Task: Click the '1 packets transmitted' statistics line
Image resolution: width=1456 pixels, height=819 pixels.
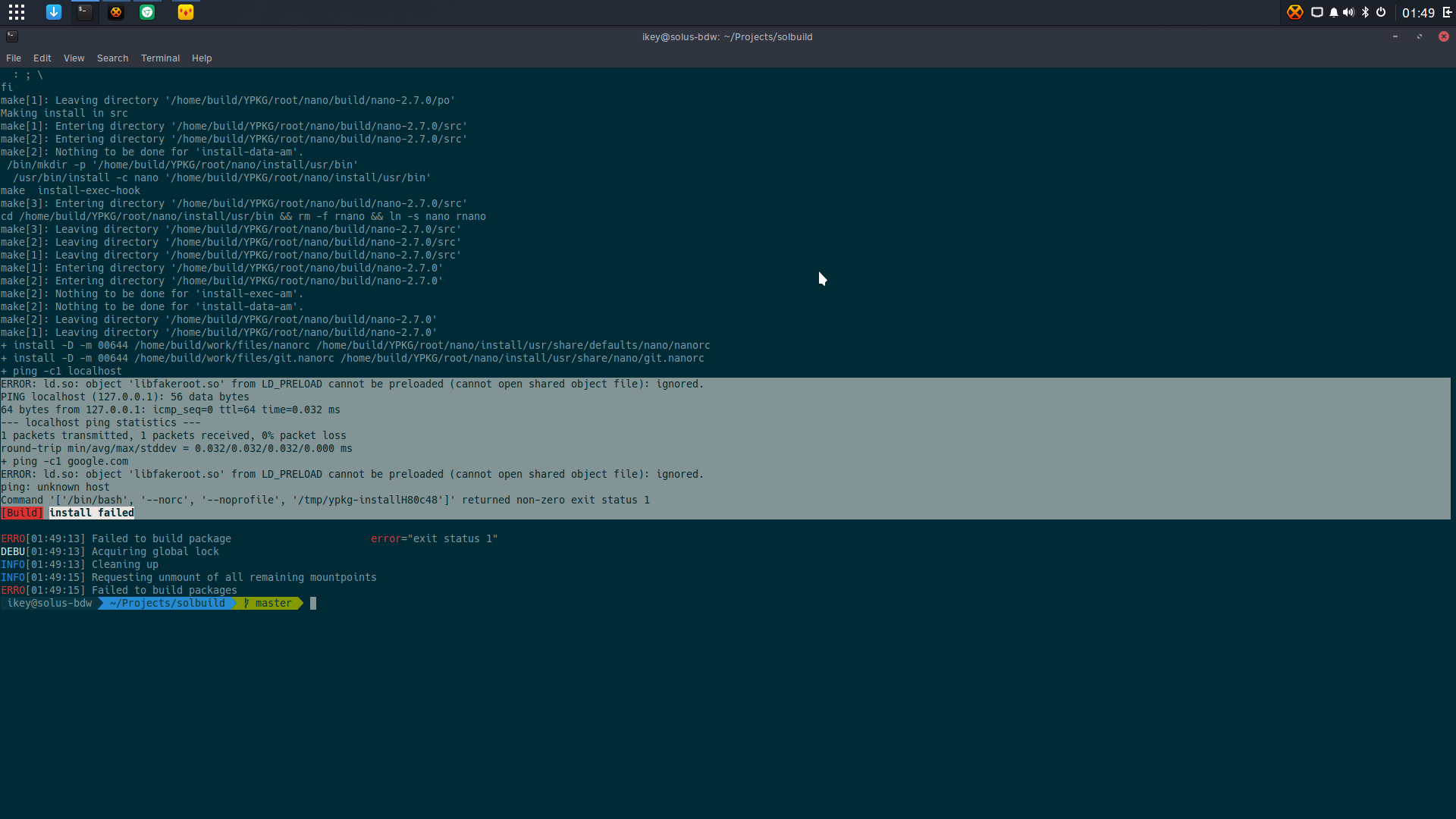Action: pyautogui.click(x=174, y=436)
